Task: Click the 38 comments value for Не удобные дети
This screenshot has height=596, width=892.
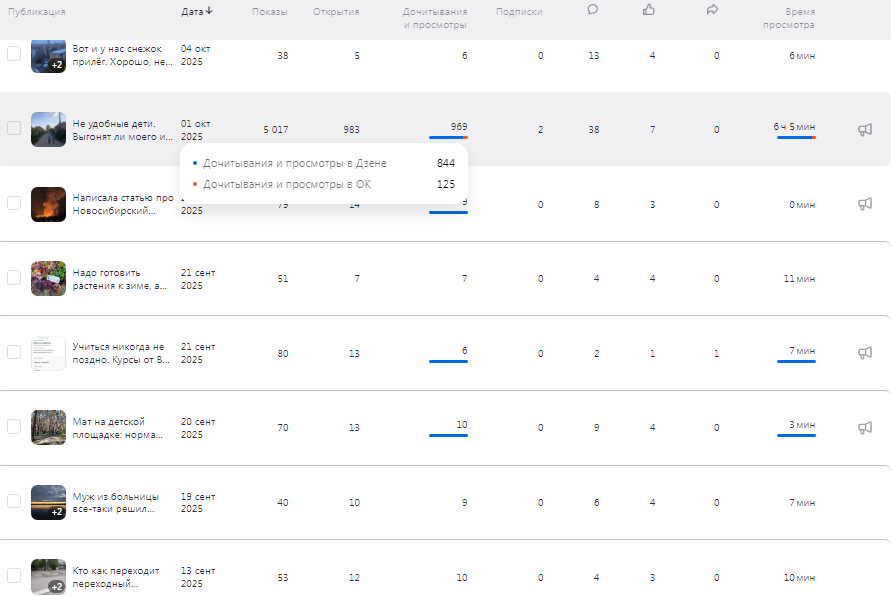Action: tap(594, 130)
